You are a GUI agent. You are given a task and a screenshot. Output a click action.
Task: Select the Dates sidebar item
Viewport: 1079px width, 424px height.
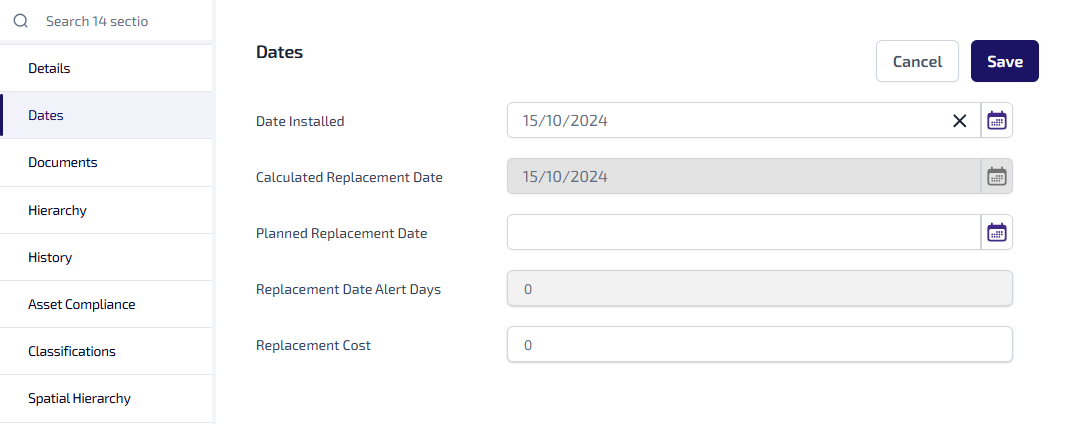(106, 115)
